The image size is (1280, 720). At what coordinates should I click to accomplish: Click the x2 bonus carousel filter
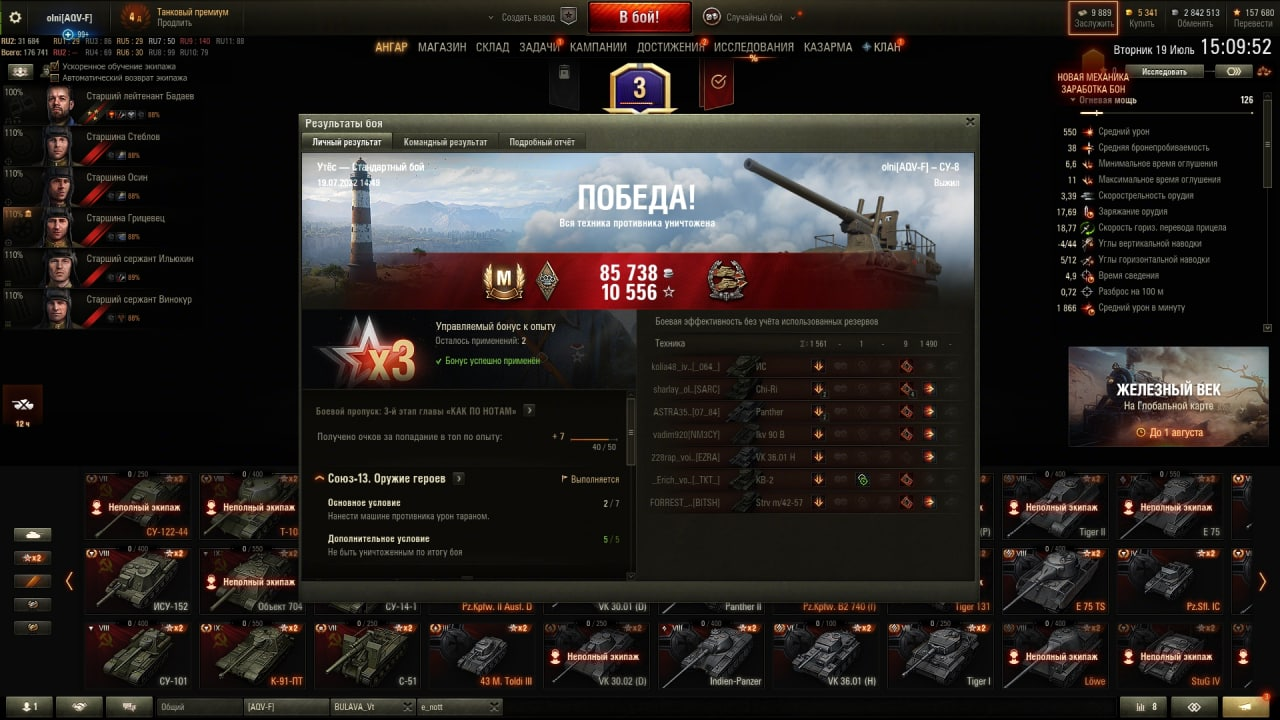32,558
